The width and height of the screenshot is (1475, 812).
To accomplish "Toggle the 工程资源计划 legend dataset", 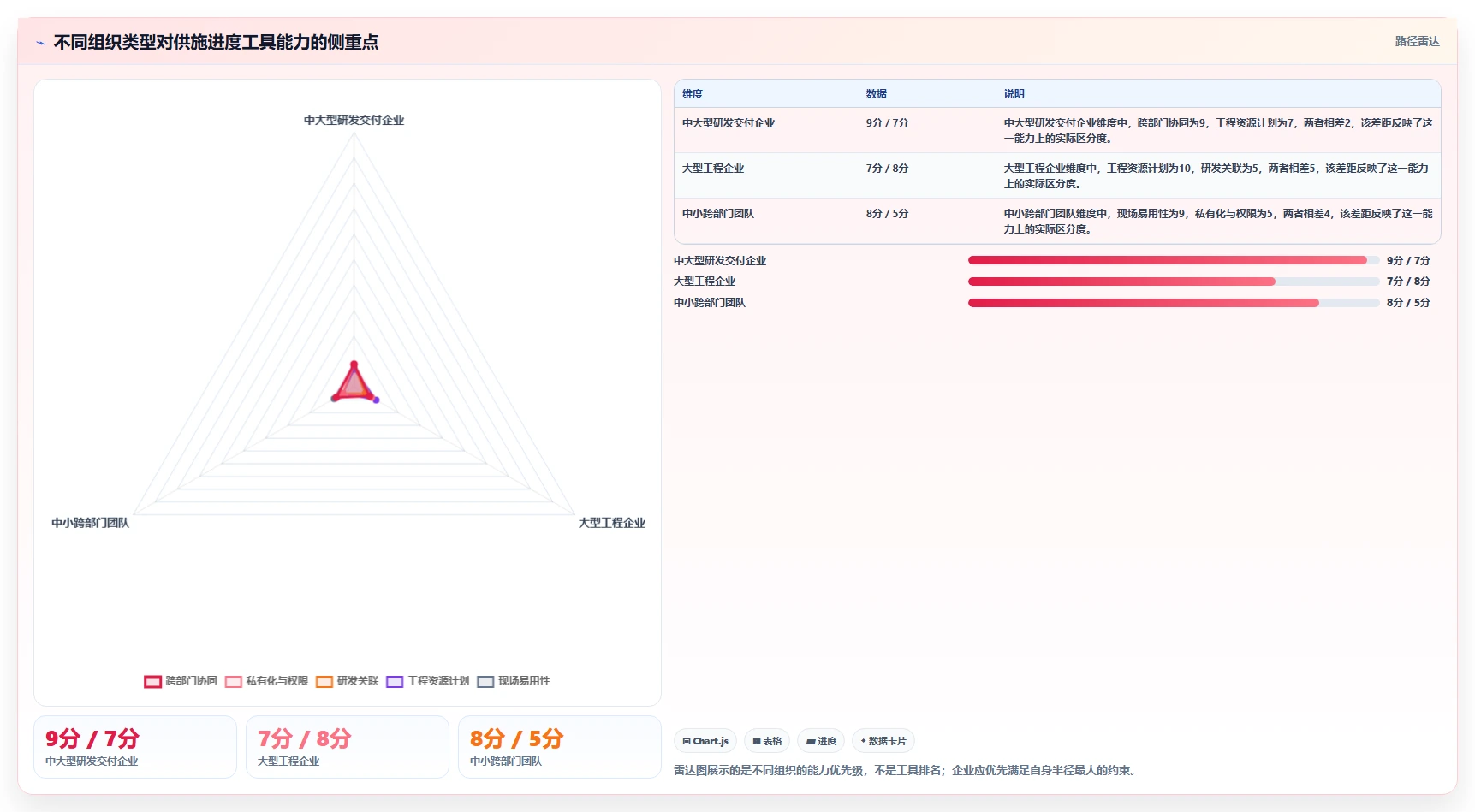I will (427, 681).
